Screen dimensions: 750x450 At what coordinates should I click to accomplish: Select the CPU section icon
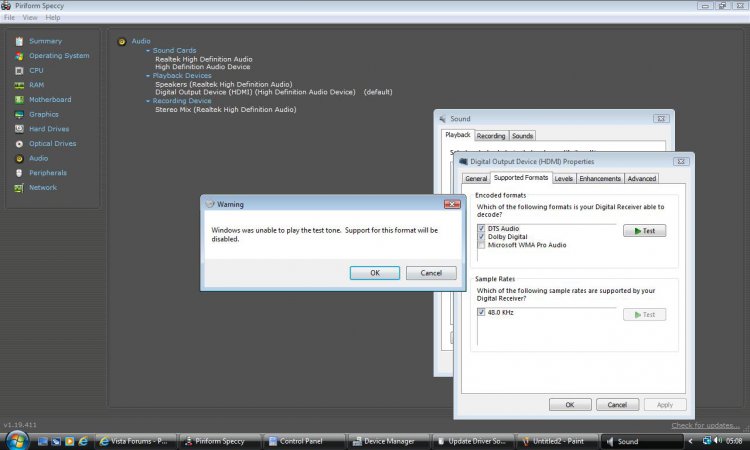19,71
